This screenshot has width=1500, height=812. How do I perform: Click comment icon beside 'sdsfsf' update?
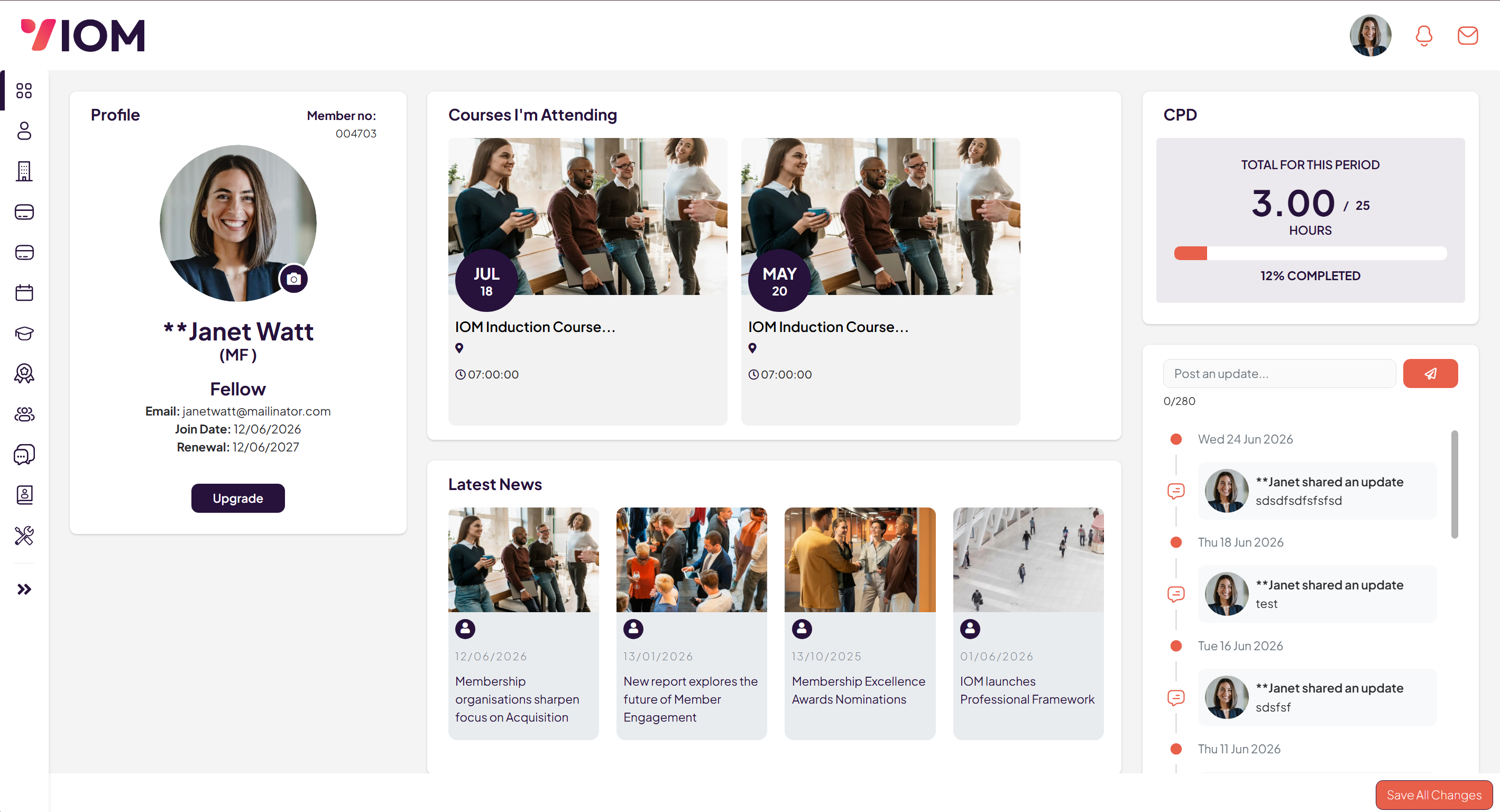click(1176, 697)
